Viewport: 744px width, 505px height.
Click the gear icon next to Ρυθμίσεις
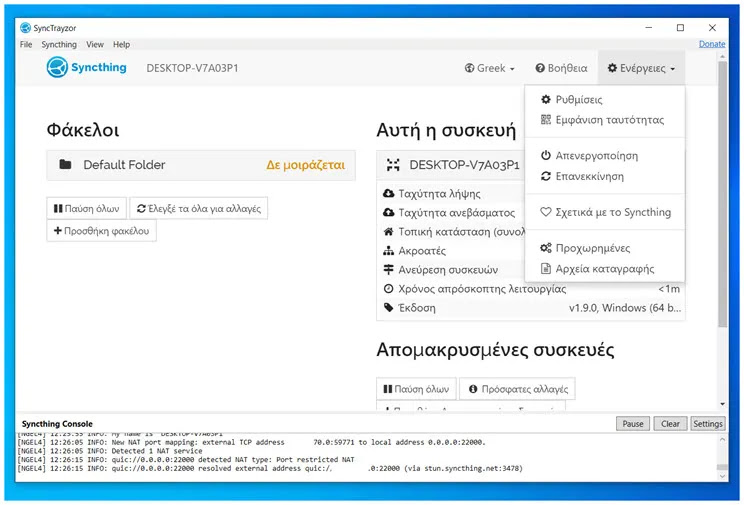pos(546,99)
